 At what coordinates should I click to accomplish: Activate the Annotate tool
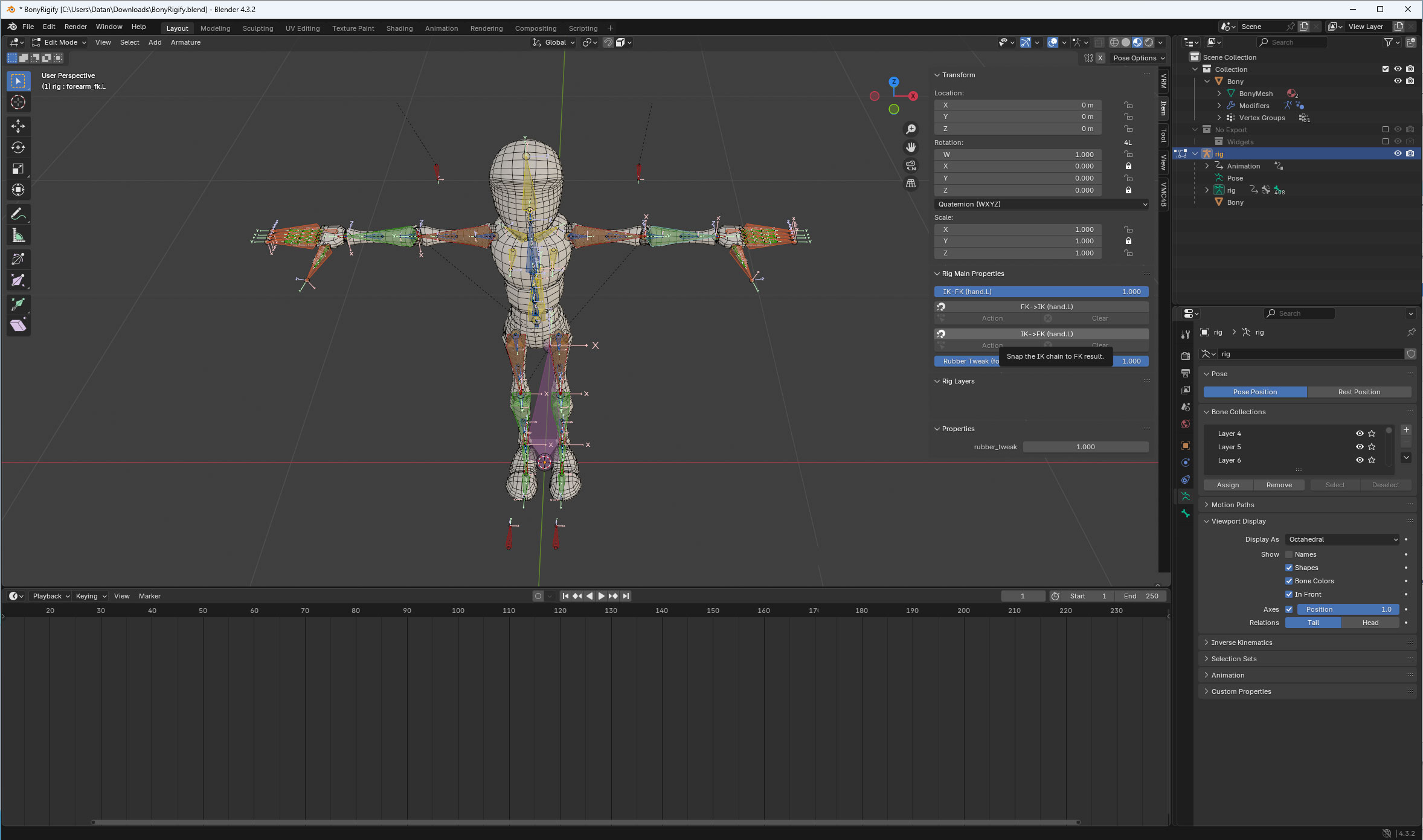18,214
